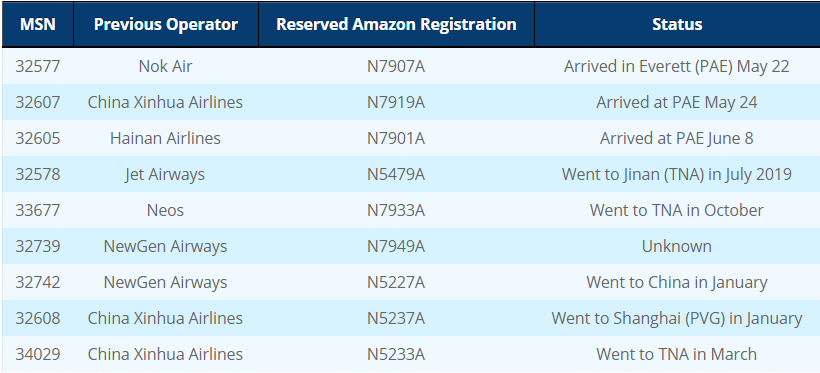Select Hainan Airlines cell
This screenshot has width=820, height=373.
pos(166,139)
